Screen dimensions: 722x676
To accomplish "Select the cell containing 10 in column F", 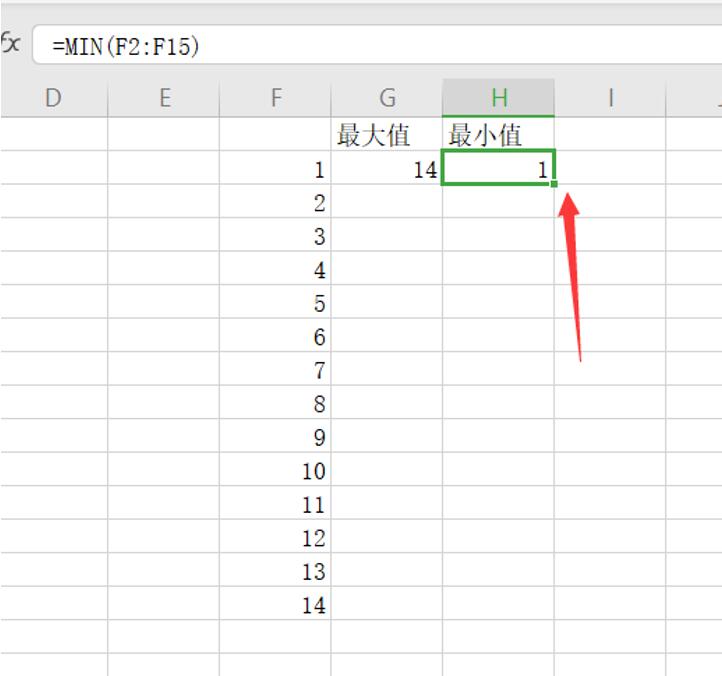I will (275, 469).
